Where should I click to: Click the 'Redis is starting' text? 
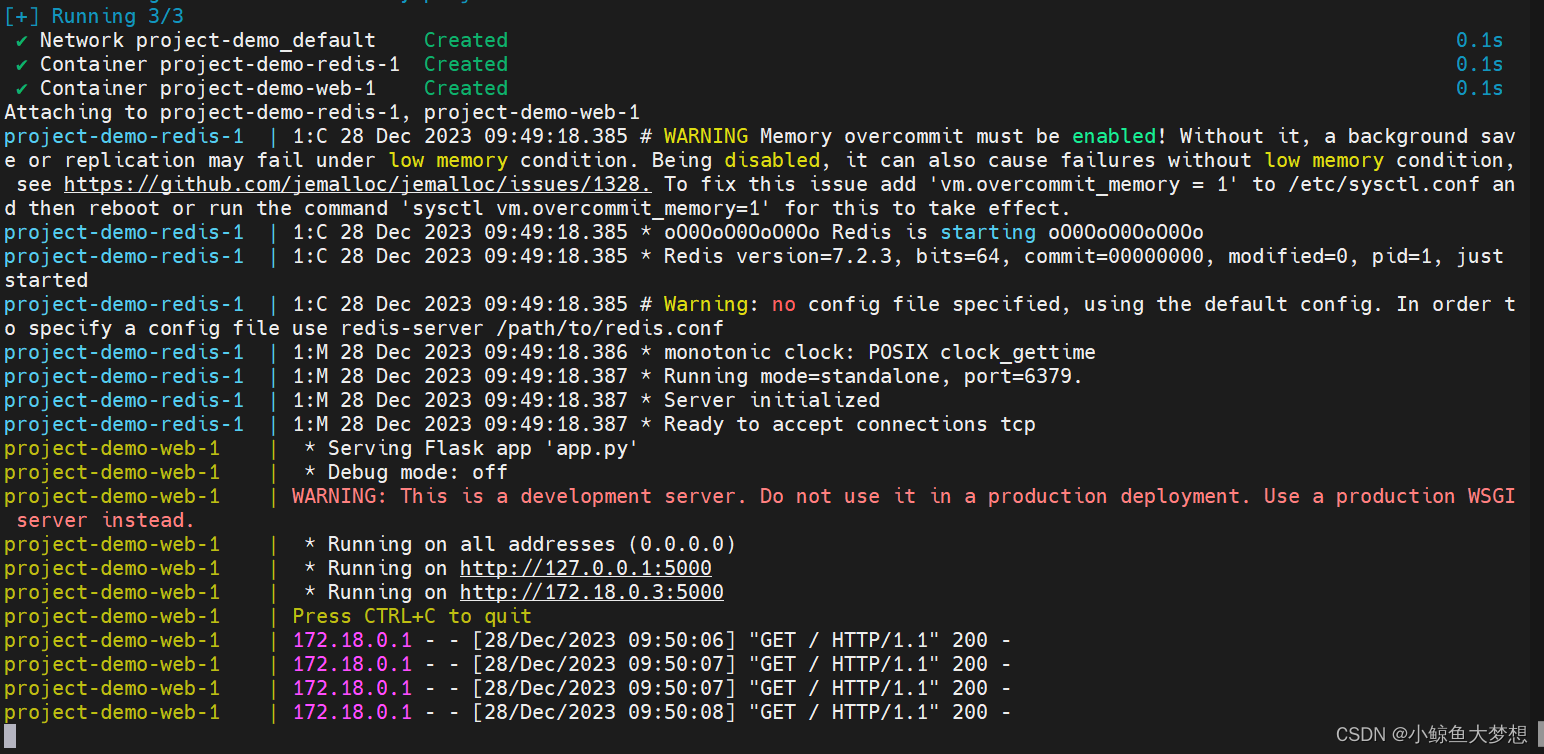tap(936, 232)
